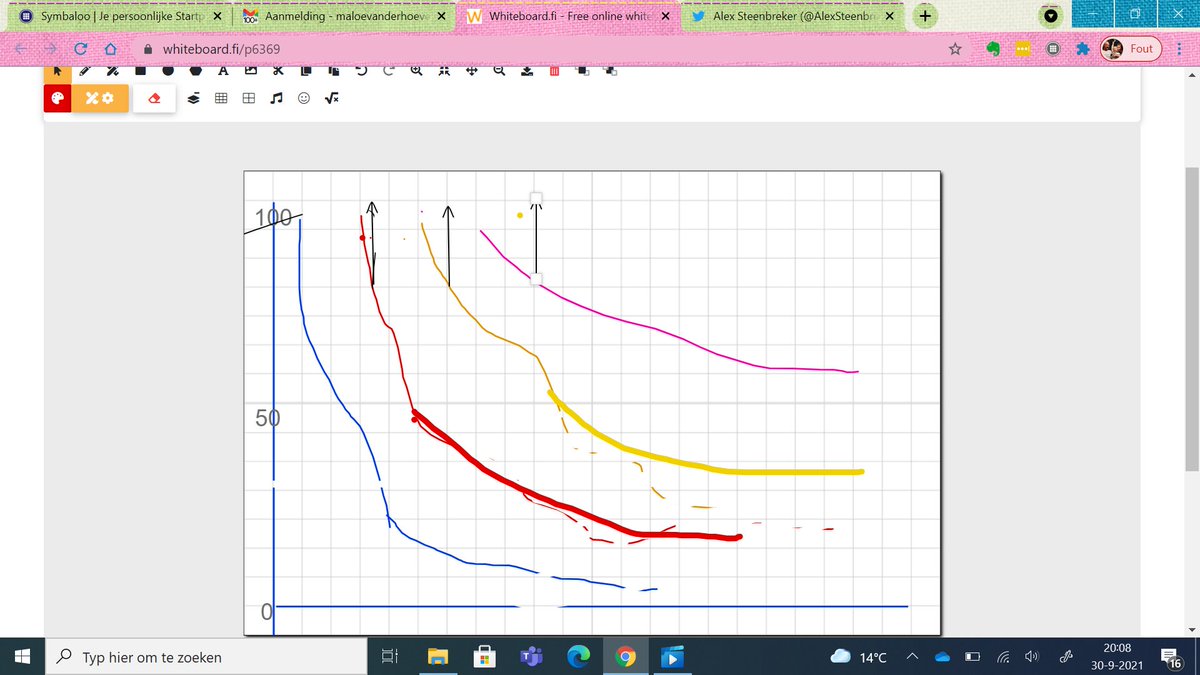This screenshot has width=1200, height=675.
Task: Undo the last whiteboard action
Action: pos(361,71)
